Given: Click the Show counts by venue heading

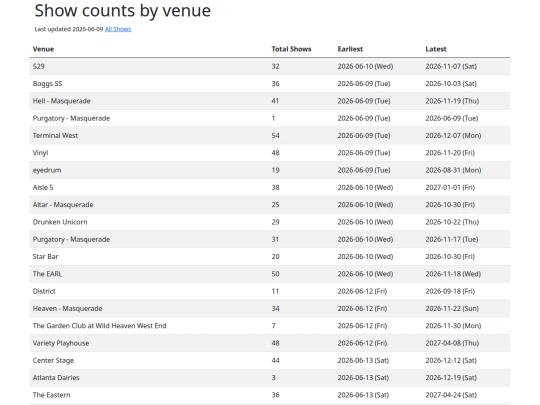Looking at the screenshot, I should point(123,11).
